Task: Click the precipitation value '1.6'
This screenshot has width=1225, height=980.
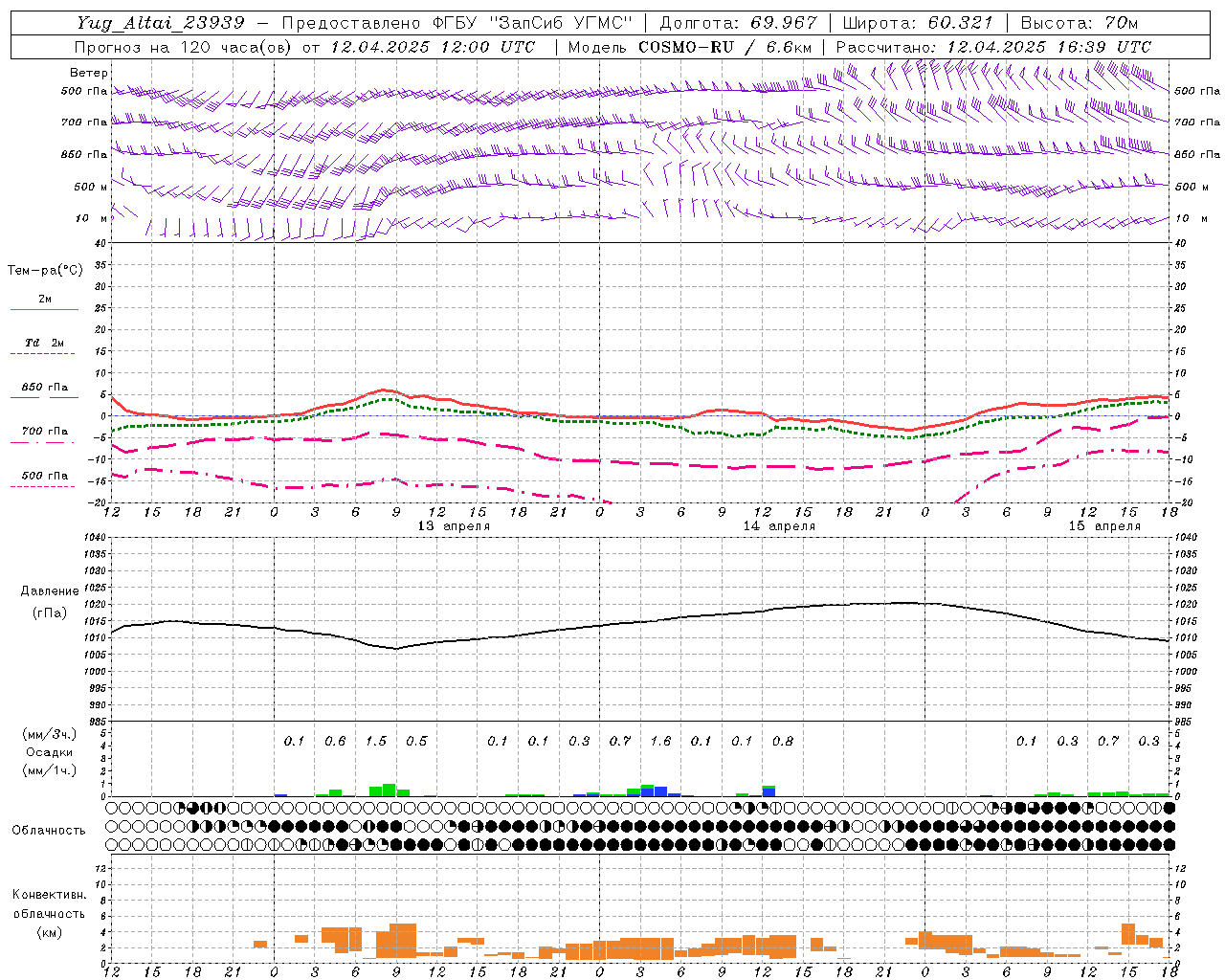Action: [660, 742]
